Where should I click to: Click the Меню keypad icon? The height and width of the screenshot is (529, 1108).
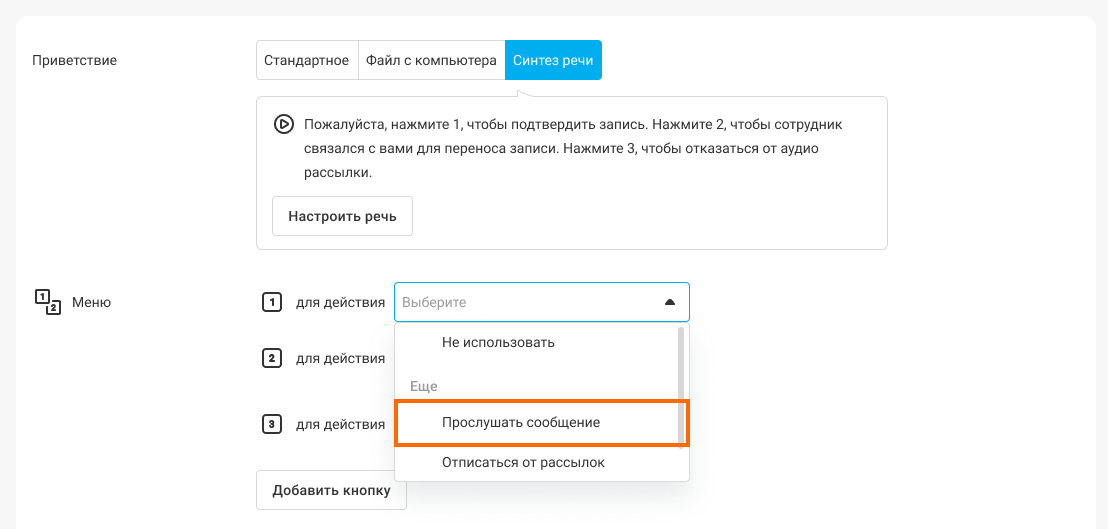(x=48, y=302)
